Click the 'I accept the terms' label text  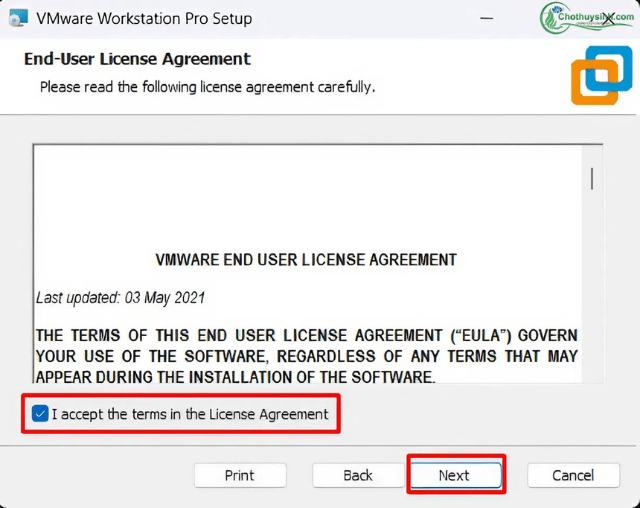190,414
